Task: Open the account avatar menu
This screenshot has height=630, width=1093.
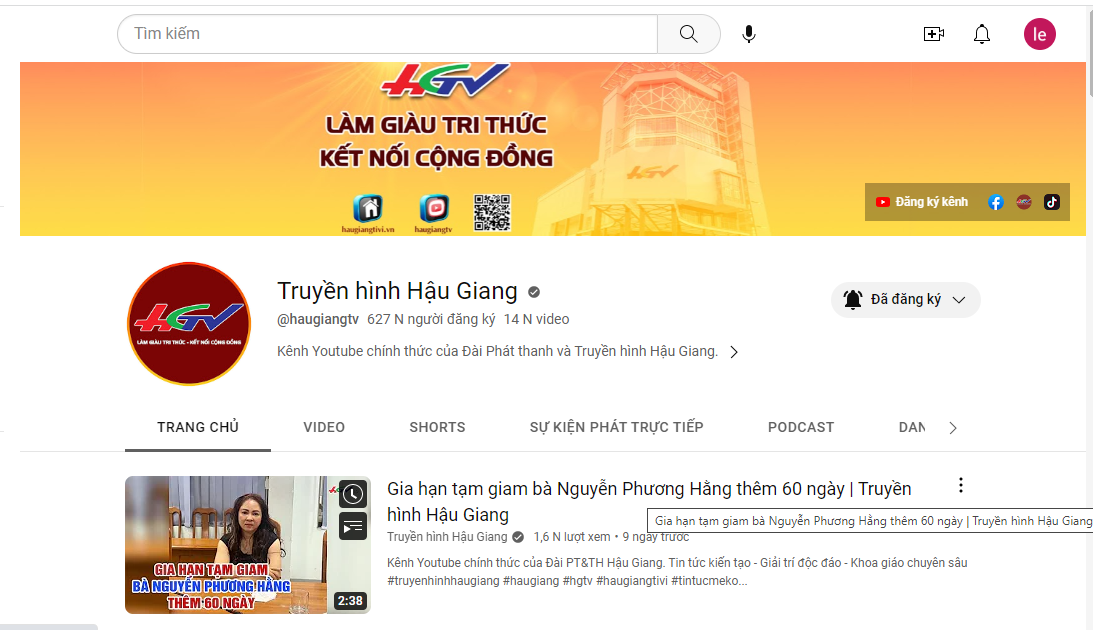Action: click(x=1039, y=33)
